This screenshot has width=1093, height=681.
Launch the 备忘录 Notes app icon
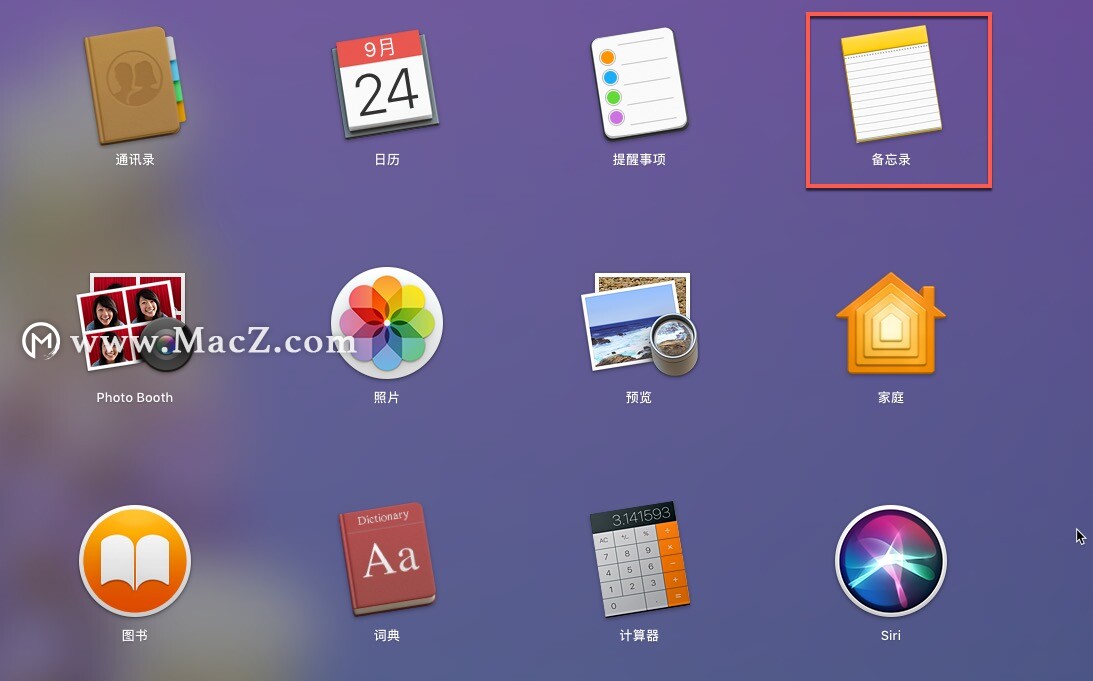891,84
